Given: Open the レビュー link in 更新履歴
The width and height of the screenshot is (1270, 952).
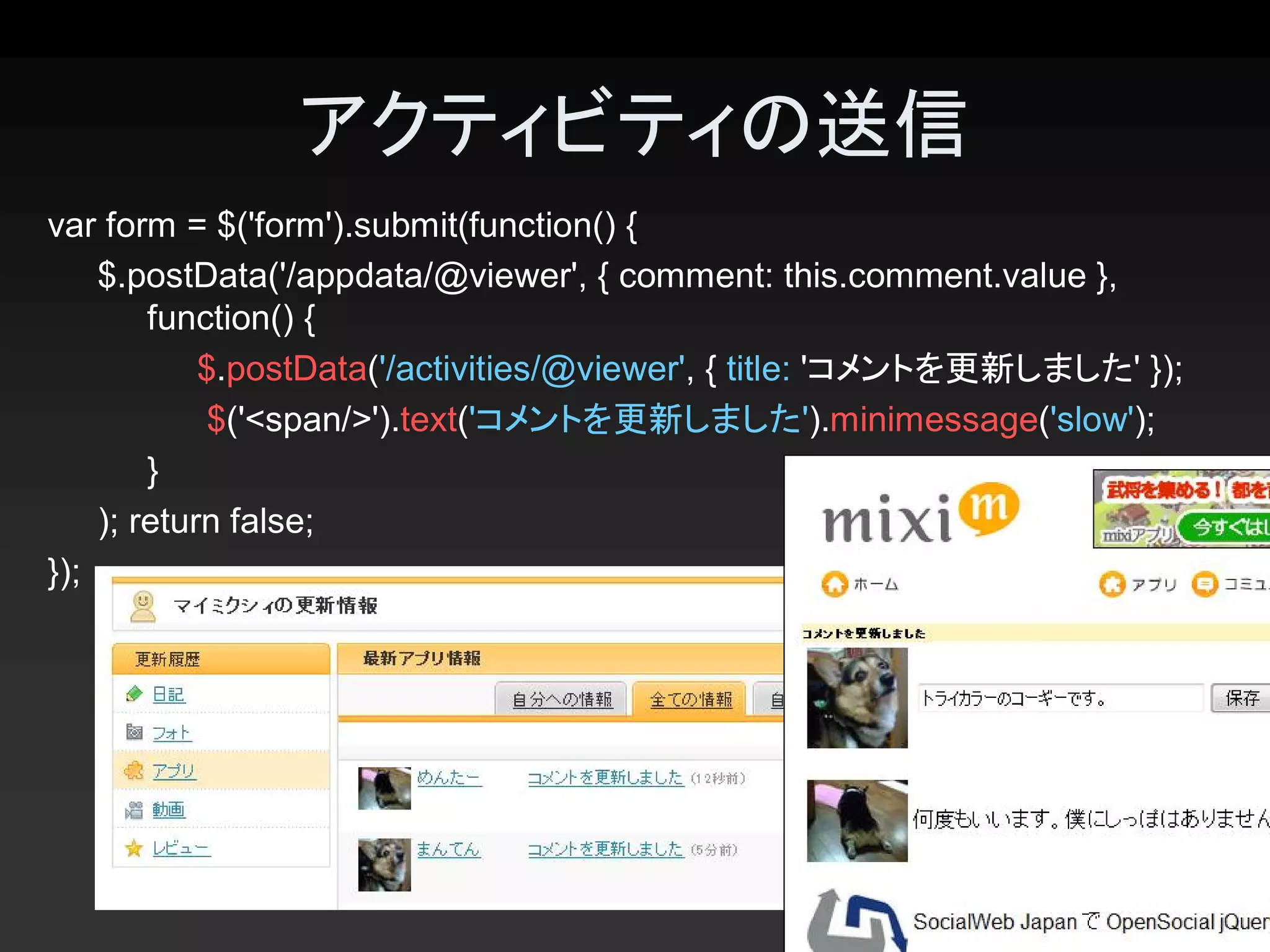Looking at the screenshot, I should tap(182, 848).
